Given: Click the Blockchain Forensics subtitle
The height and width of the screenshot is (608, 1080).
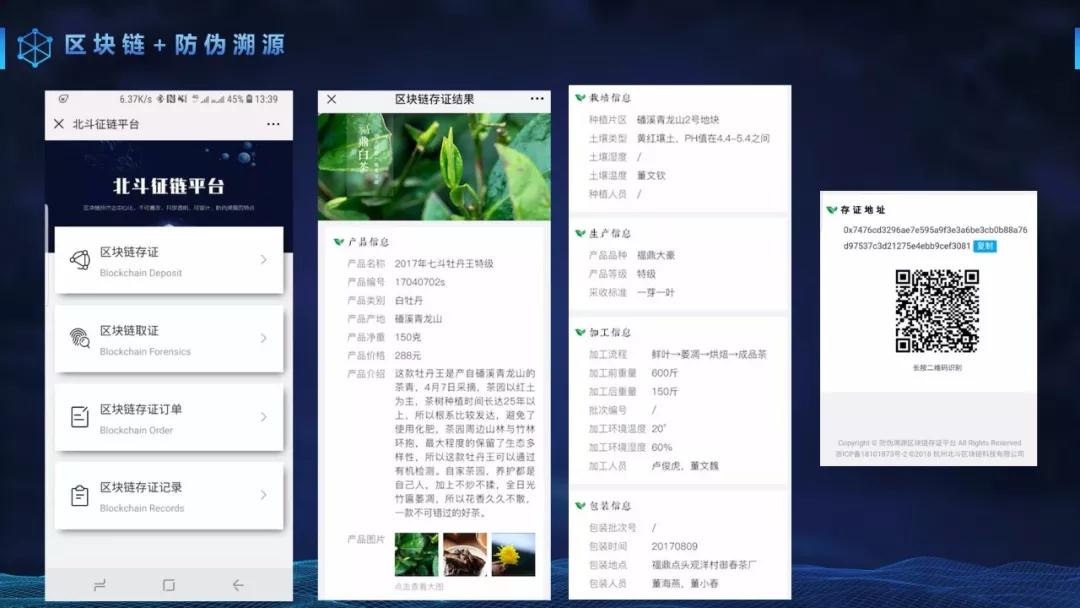Looking at the screenshot, I should [145, 351].
